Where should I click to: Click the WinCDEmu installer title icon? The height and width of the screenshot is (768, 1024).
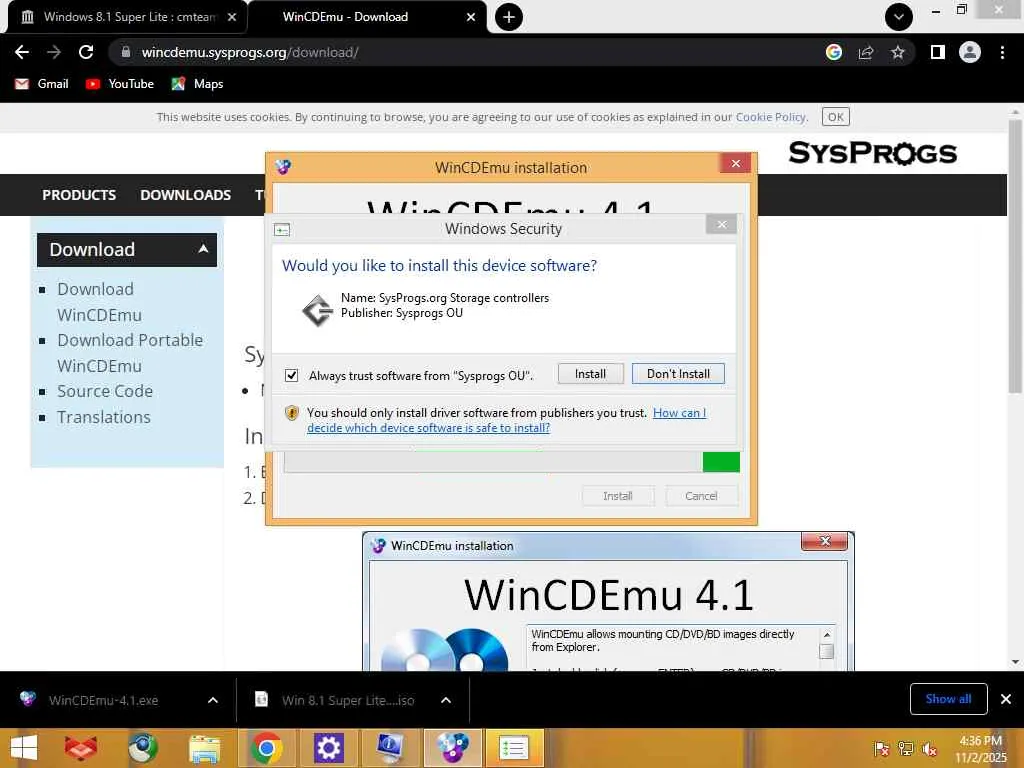(x=283, y=167)
